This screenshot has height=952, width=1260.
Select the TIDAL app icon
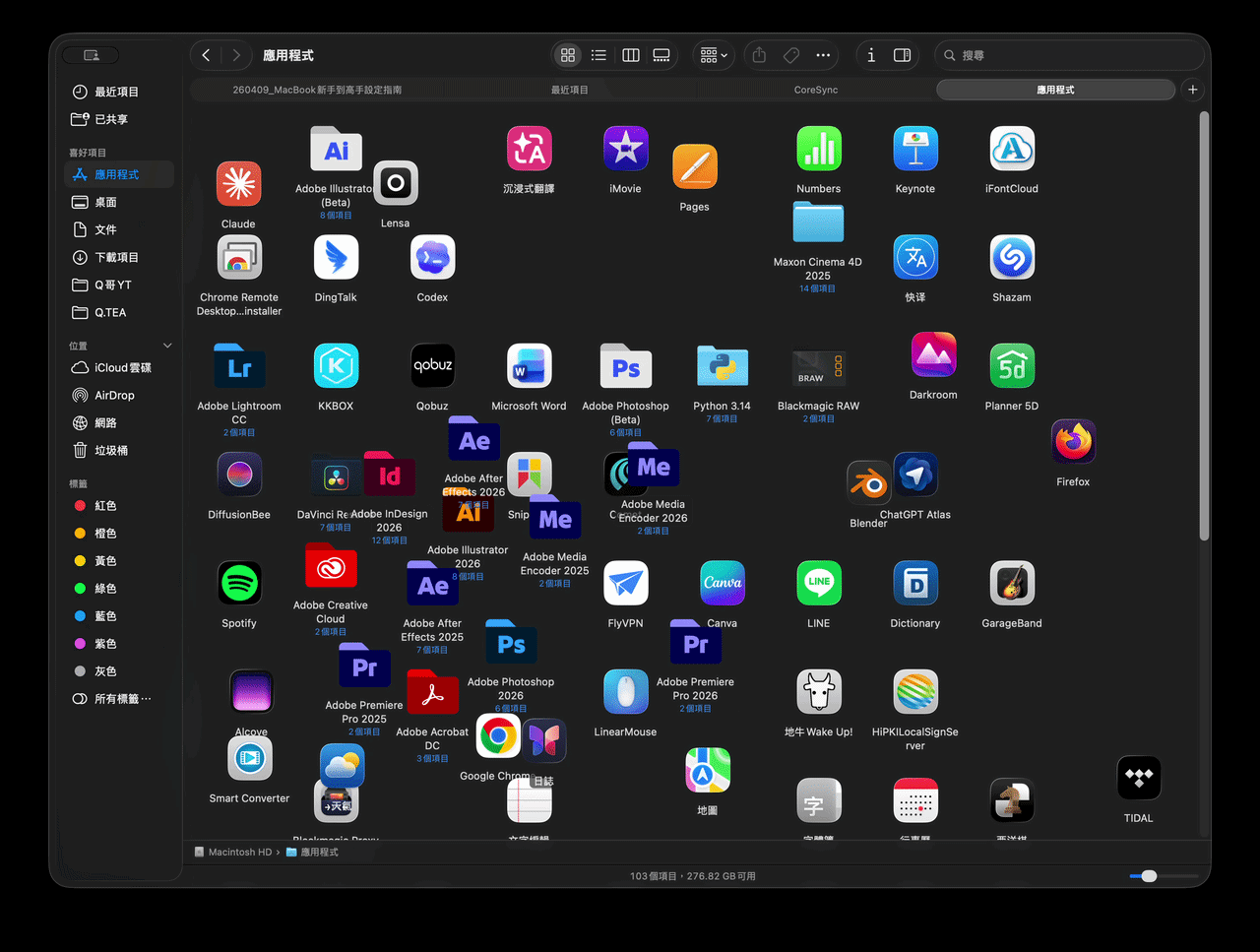click(1139, 779)
